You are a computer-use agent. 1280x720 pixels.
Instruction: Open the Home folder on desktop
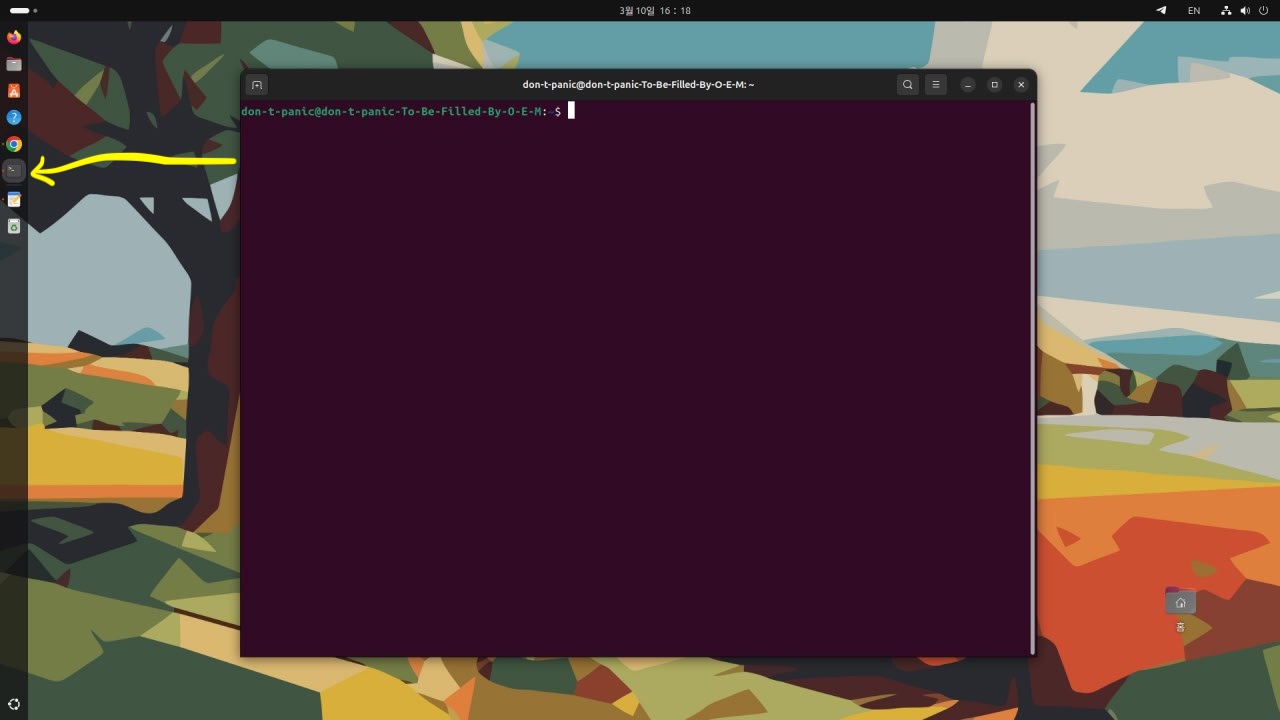tap(1180, 602)
